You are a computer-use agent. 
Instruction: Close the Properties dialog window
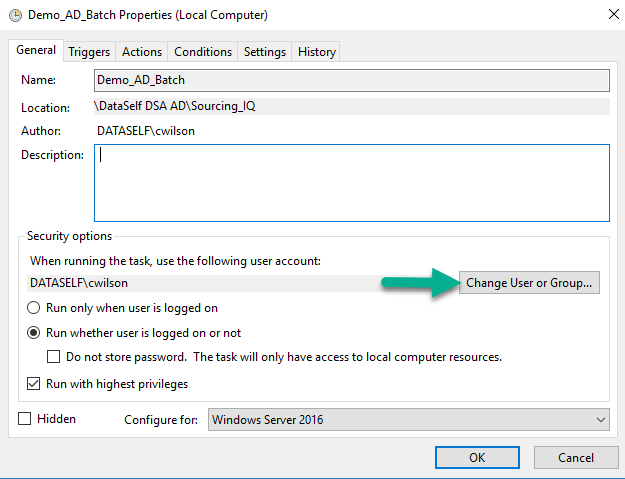click(x=611, y=16)
